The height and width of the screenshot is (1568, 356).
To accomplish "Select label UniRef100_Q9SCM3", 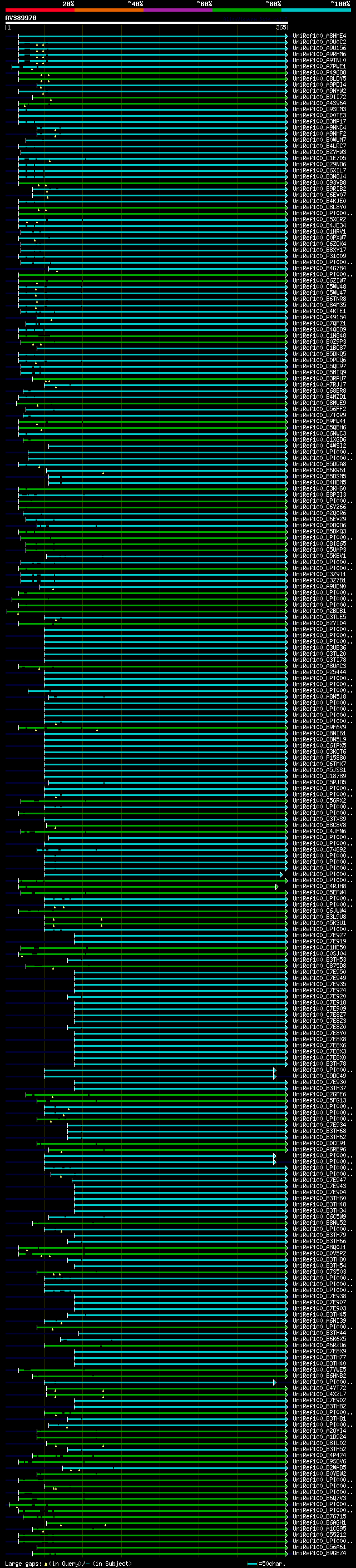I will click(319, 109).
